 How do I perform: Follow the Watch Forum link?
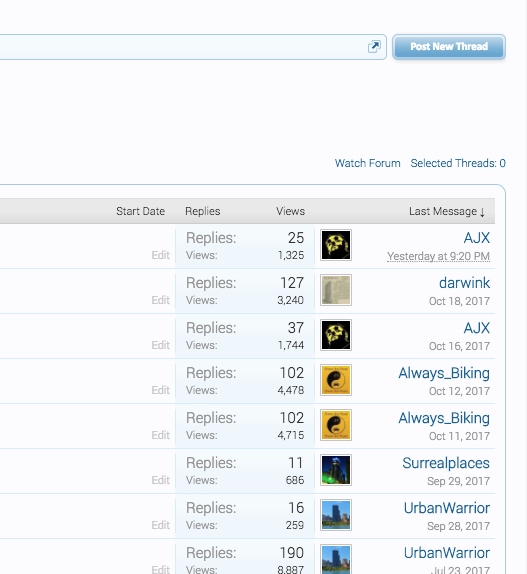(367, 163)
